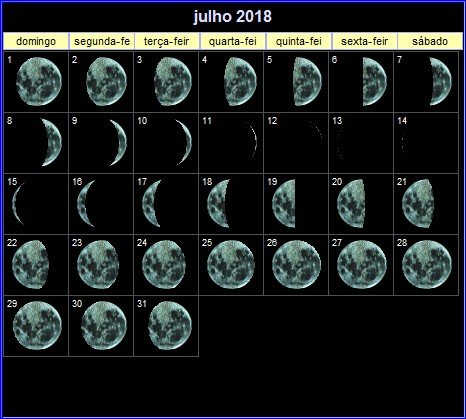The image size is (466, 419).
Task: Click the gibbous moon on day 22
Action: point(30,264)
